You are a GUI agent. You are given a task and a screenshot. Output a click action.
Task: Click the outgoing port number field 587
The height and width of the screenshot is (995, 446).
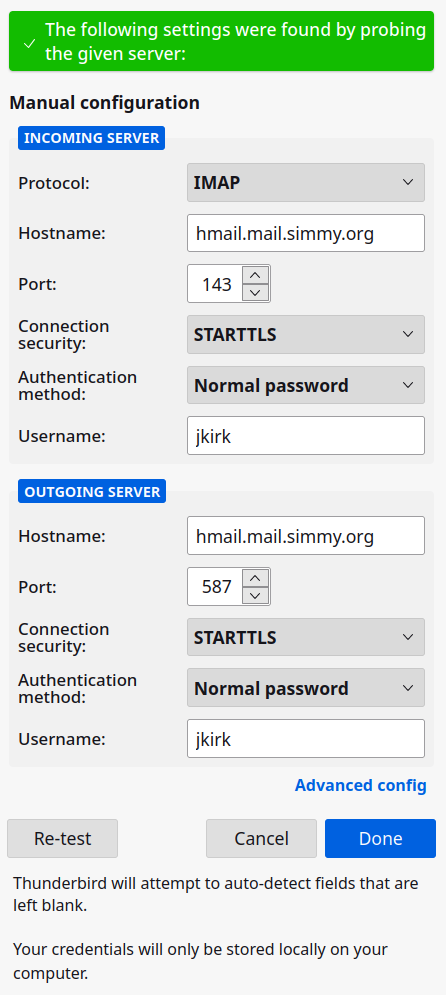pyautogui.click(x=215, y=586)
